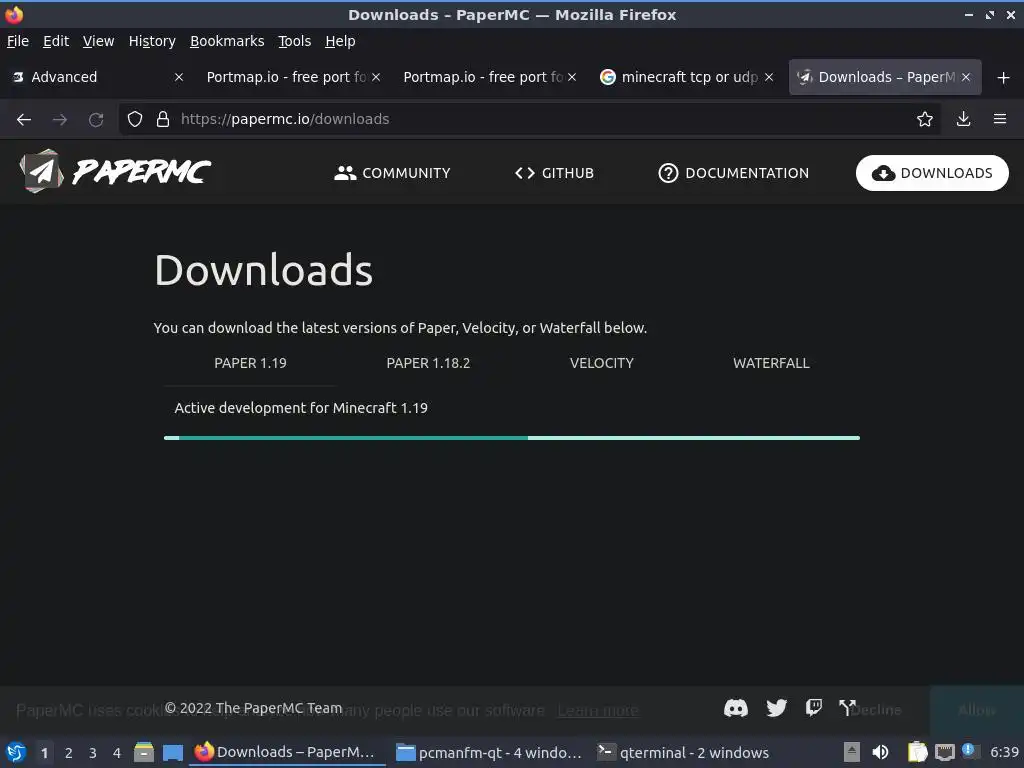Reload the page

(x=96, y=120)
